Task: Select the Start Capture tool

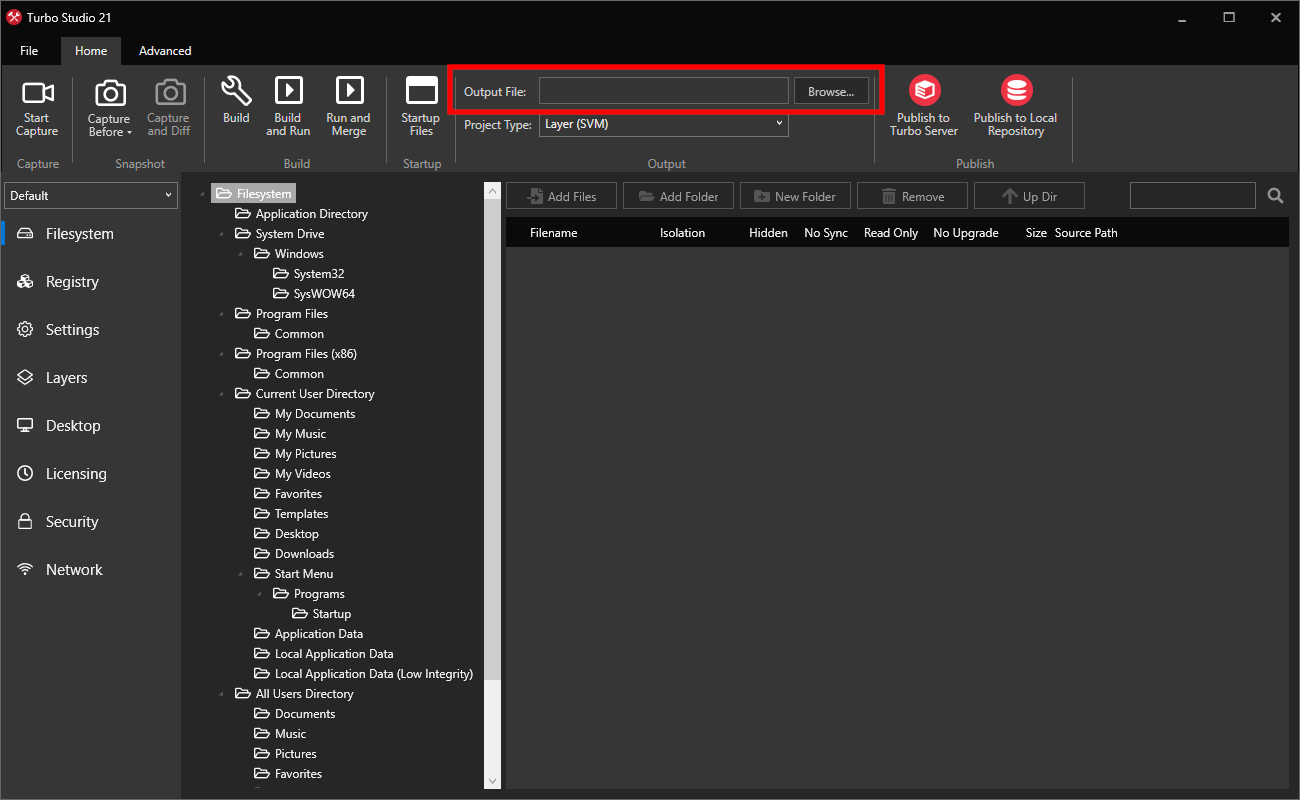Action: 37,105
